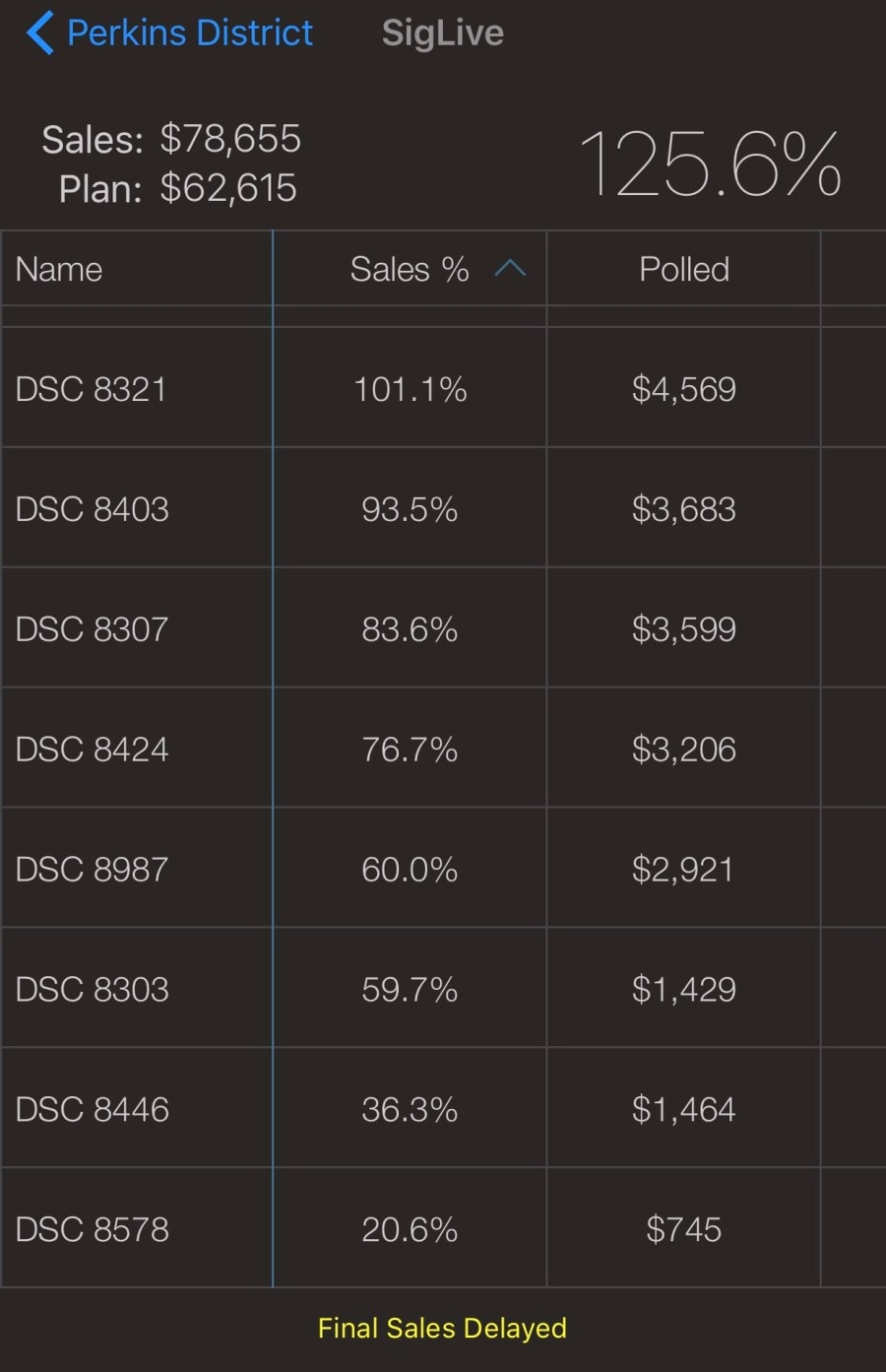Tap the $4,569 polled amount
The width and height of the screenshot is (886, 1372).
(684, 389)
